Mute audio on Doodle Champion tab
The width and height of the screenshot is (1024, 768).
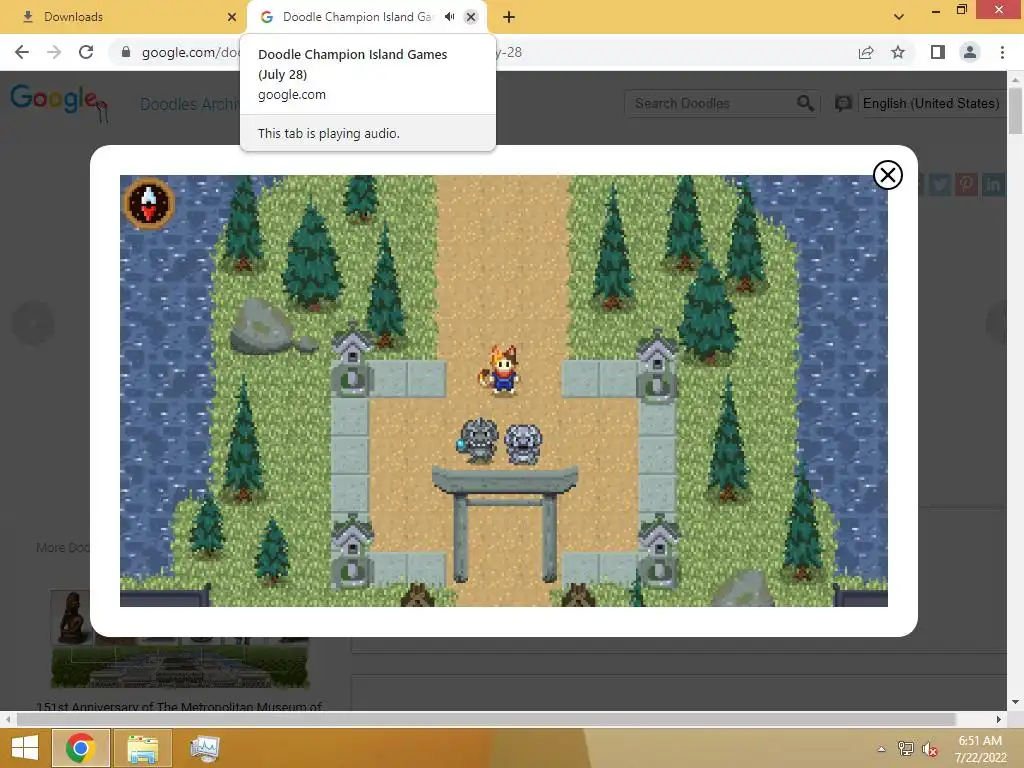[449, 17]
